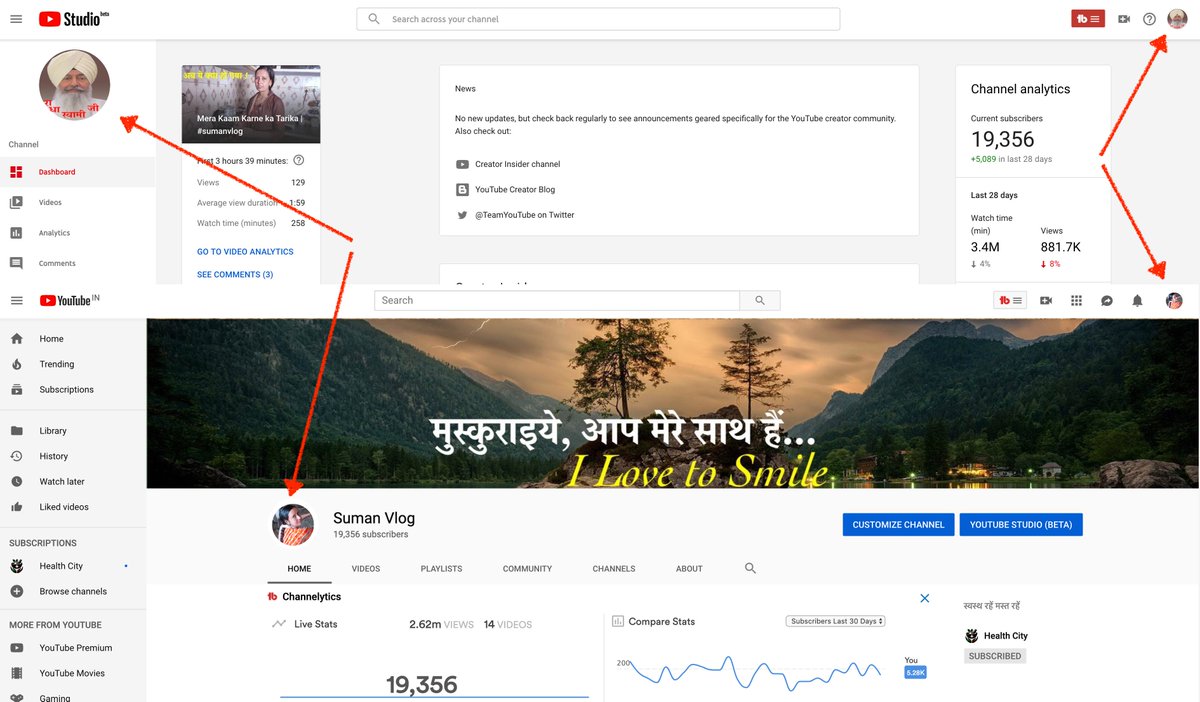
Task: Open Subscriptions in the YouTube sidebar
Action: pyautogui.click(x=73, y=390)
